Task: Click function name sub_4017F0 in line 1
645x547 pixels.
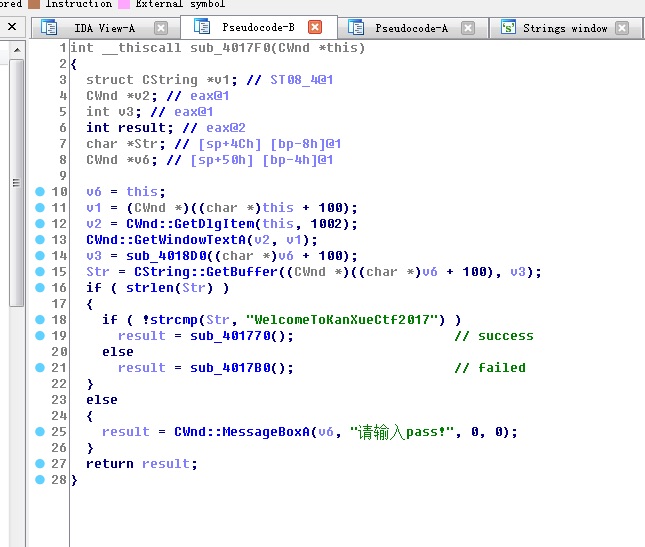Action: tap(232, 48)
